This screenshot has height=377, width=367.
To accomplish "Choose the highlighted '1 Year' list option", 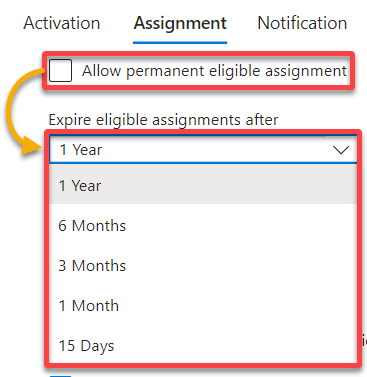I will point(203,185).
